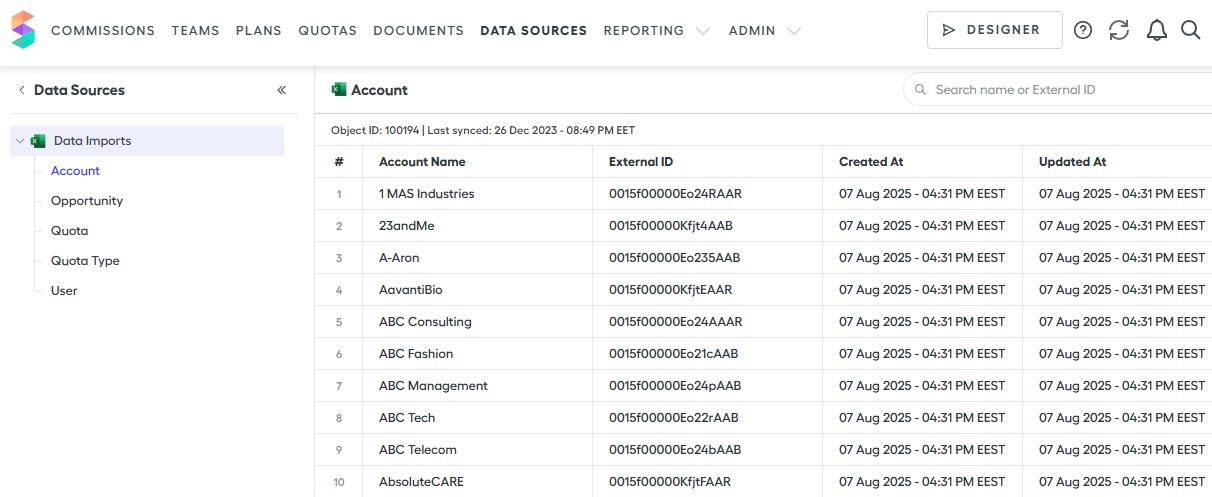The height and width of the screenshot is (497, 1212).
Task: Collapse the Data Sources sidebar panel
Action: pyautogui.click(x=282, y=90)
